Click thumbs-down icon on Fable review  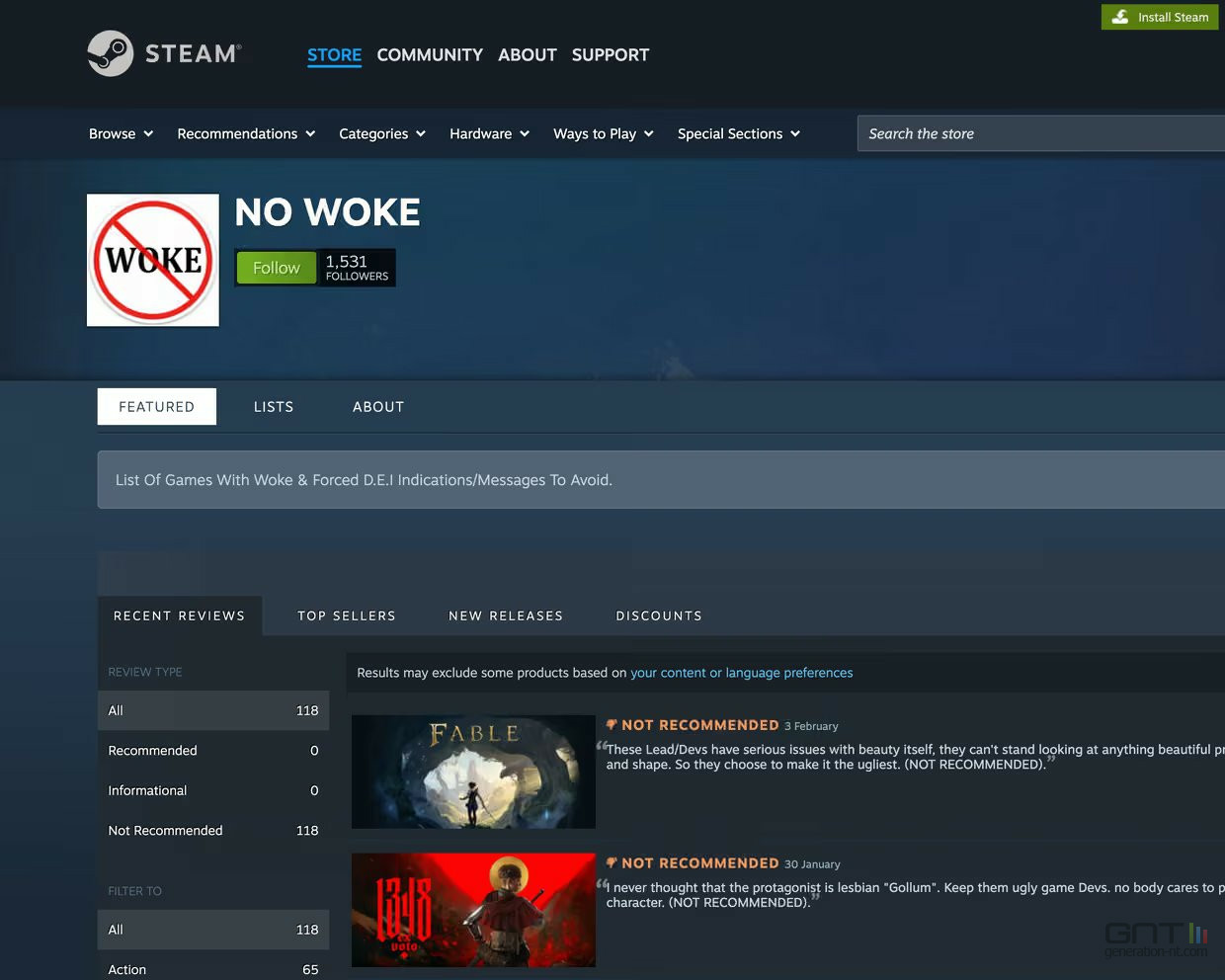coord(612,725)
